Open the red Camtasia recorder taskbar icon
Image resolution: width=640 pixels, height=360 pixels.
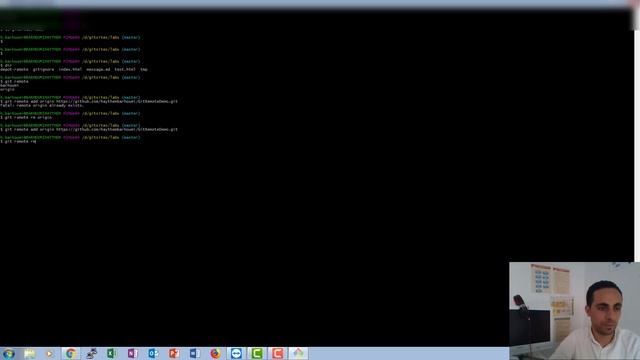(x=278, y=353)
